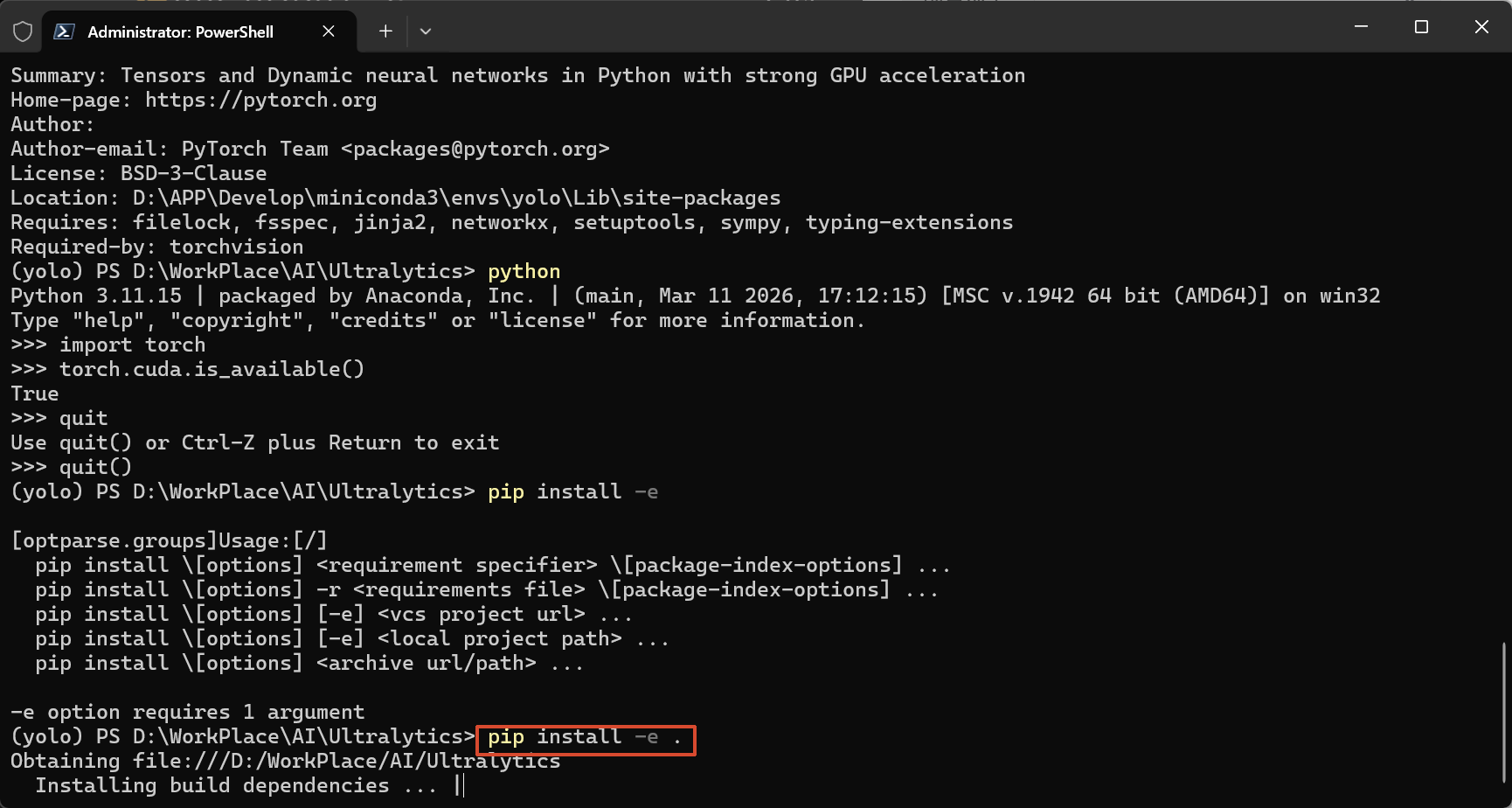Select the Administrator: PowerShell tab
This screenshot has width=1512, height=808.
[181, 32]
